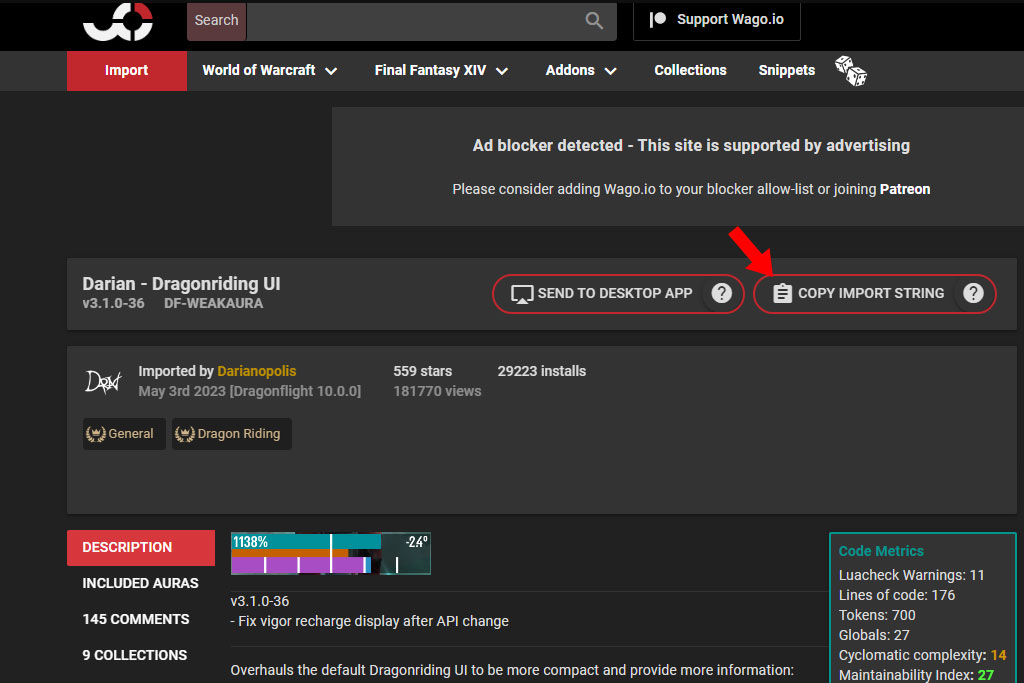Click the Wago.io logo icon

(118, 21)
